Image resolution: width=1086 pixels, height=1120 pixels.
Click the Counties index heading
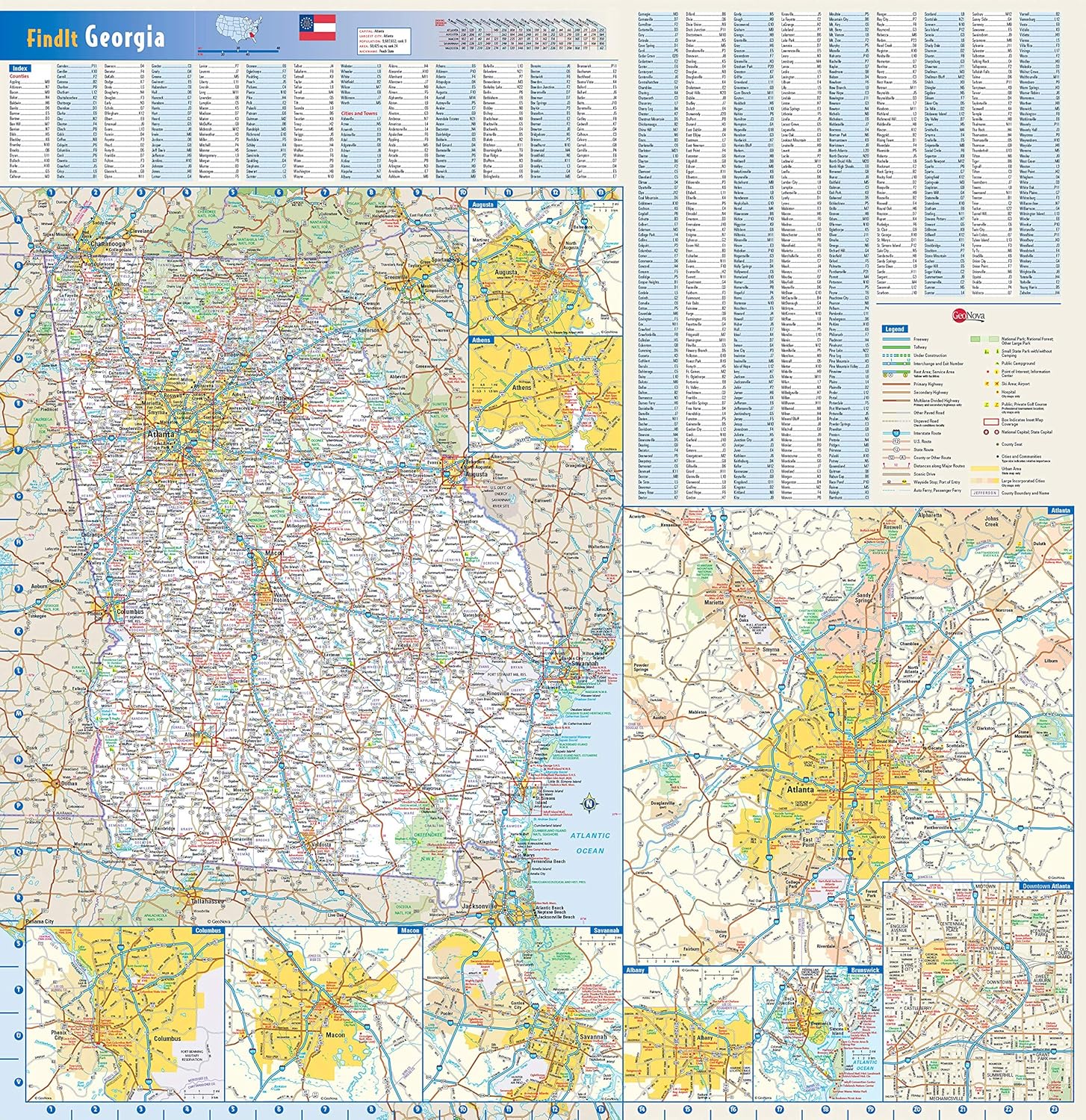19,76
